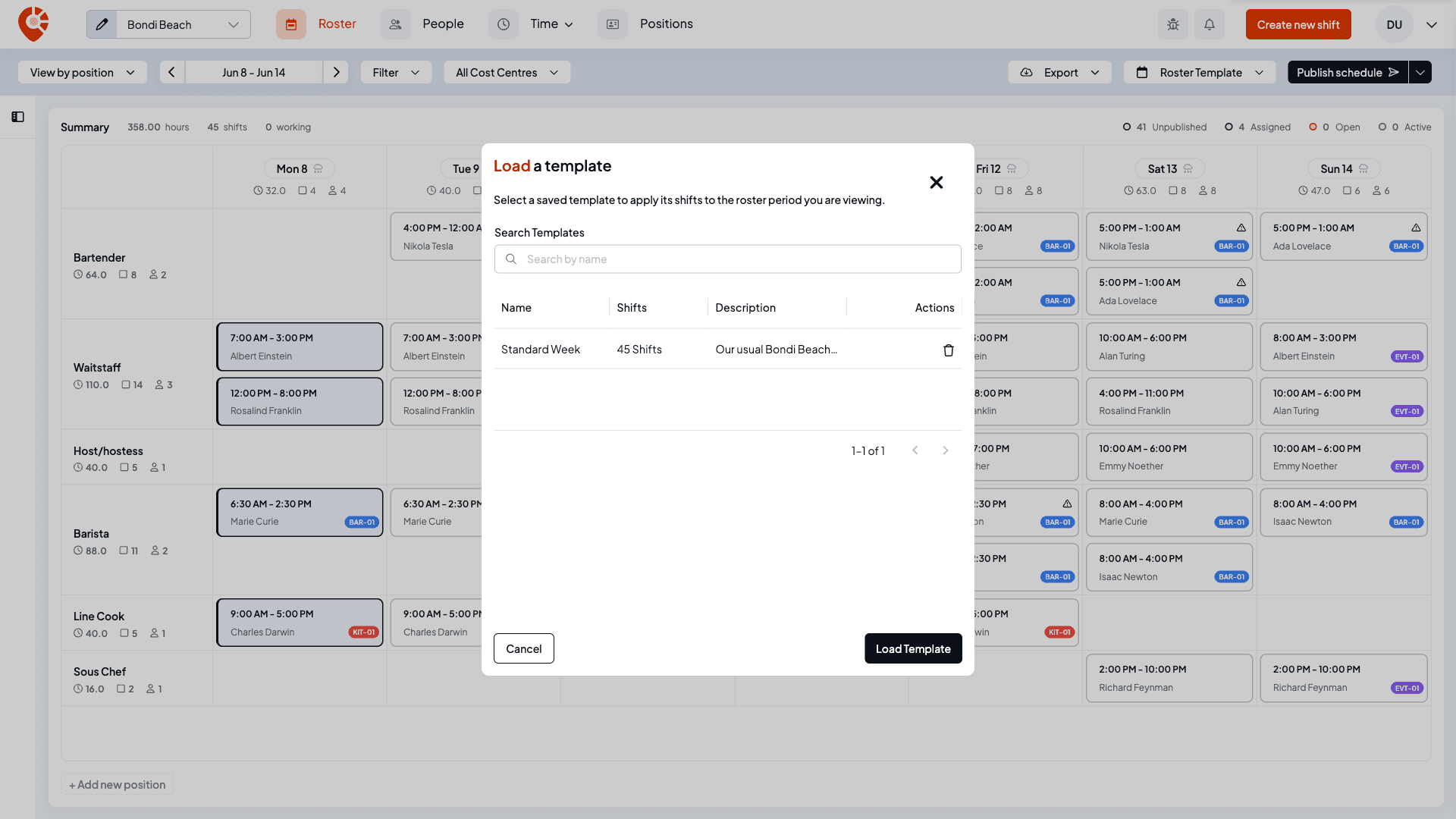Image resolution: width=1456 pixels, height=819 pixels.
Task: Delete the Standard Week template
Action: click(x=948, y=350)
